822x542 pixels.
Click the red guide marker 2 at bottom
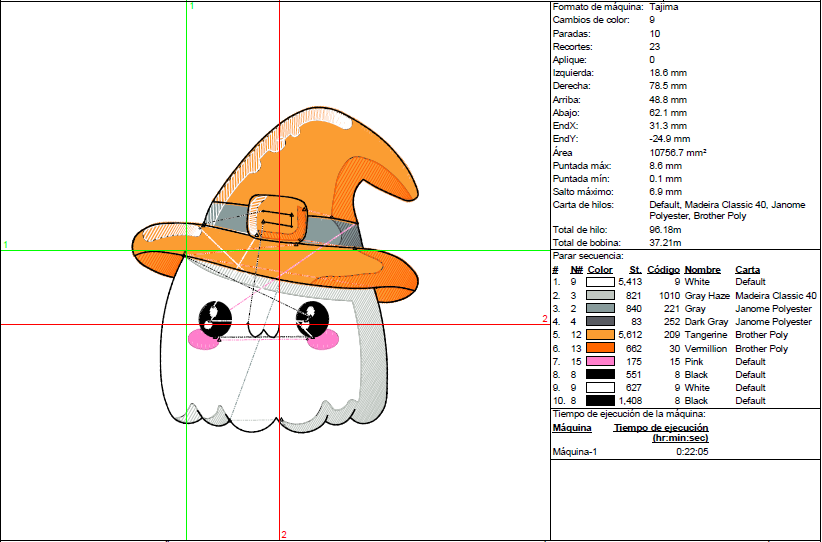coord(284,534)
